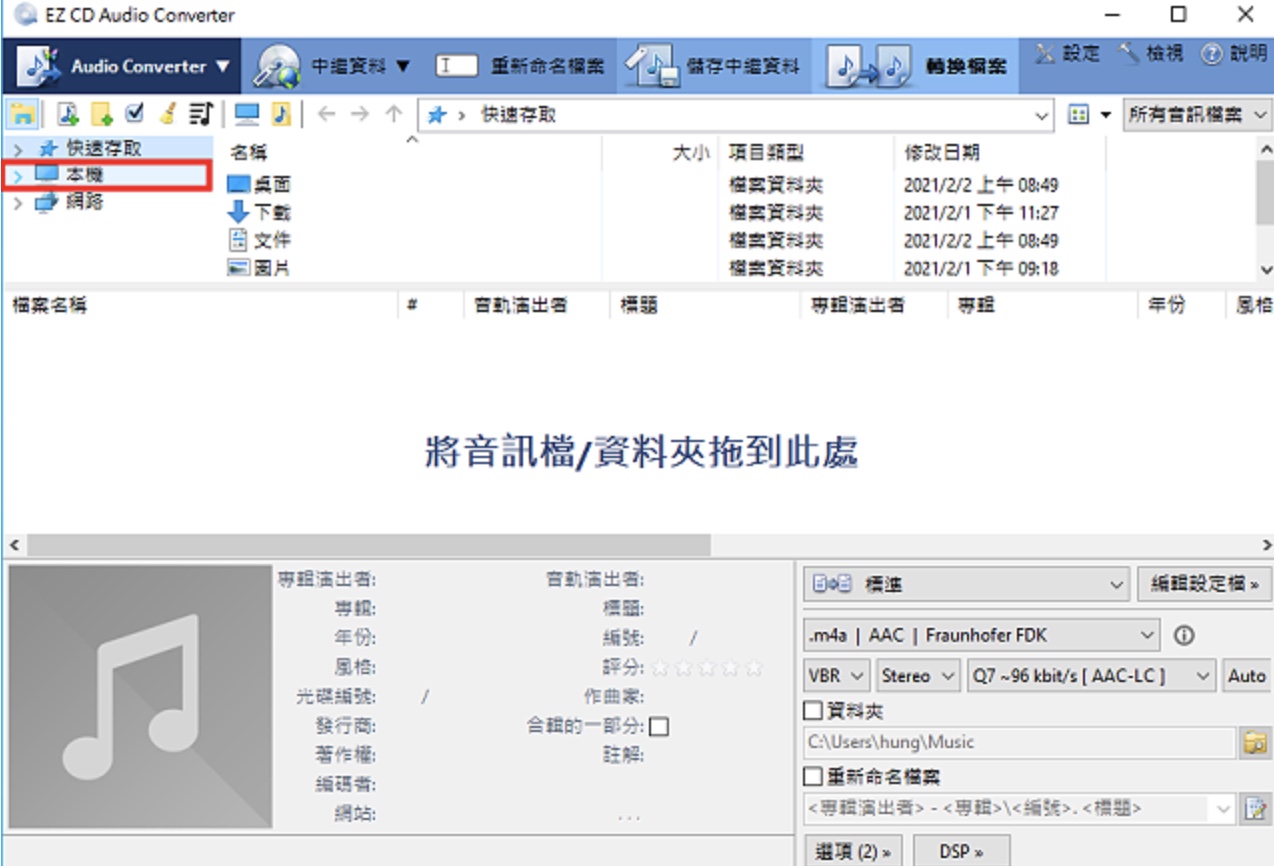Click the 中繼資料 disc icon
This screenshot has width=1274, height=866.
tap(276, 67)
